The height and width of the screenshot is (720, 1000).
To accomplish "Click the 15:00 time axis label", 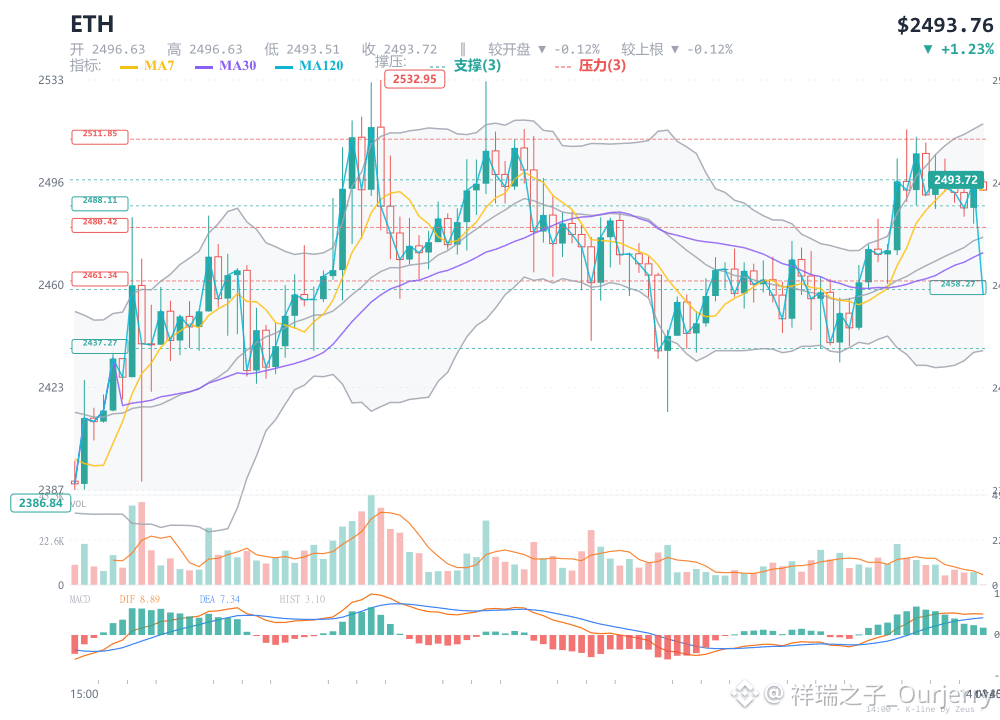I will (84, 694).
